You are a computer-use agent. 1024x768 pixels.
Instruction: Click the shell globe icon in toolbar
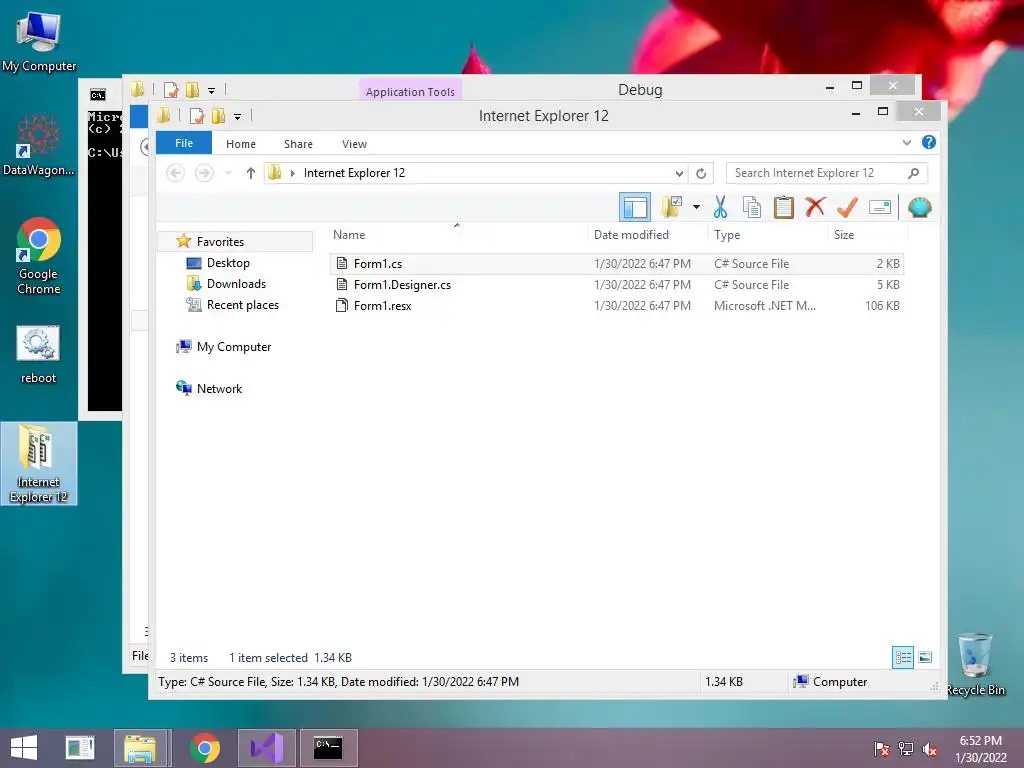(x=920, y=208)
